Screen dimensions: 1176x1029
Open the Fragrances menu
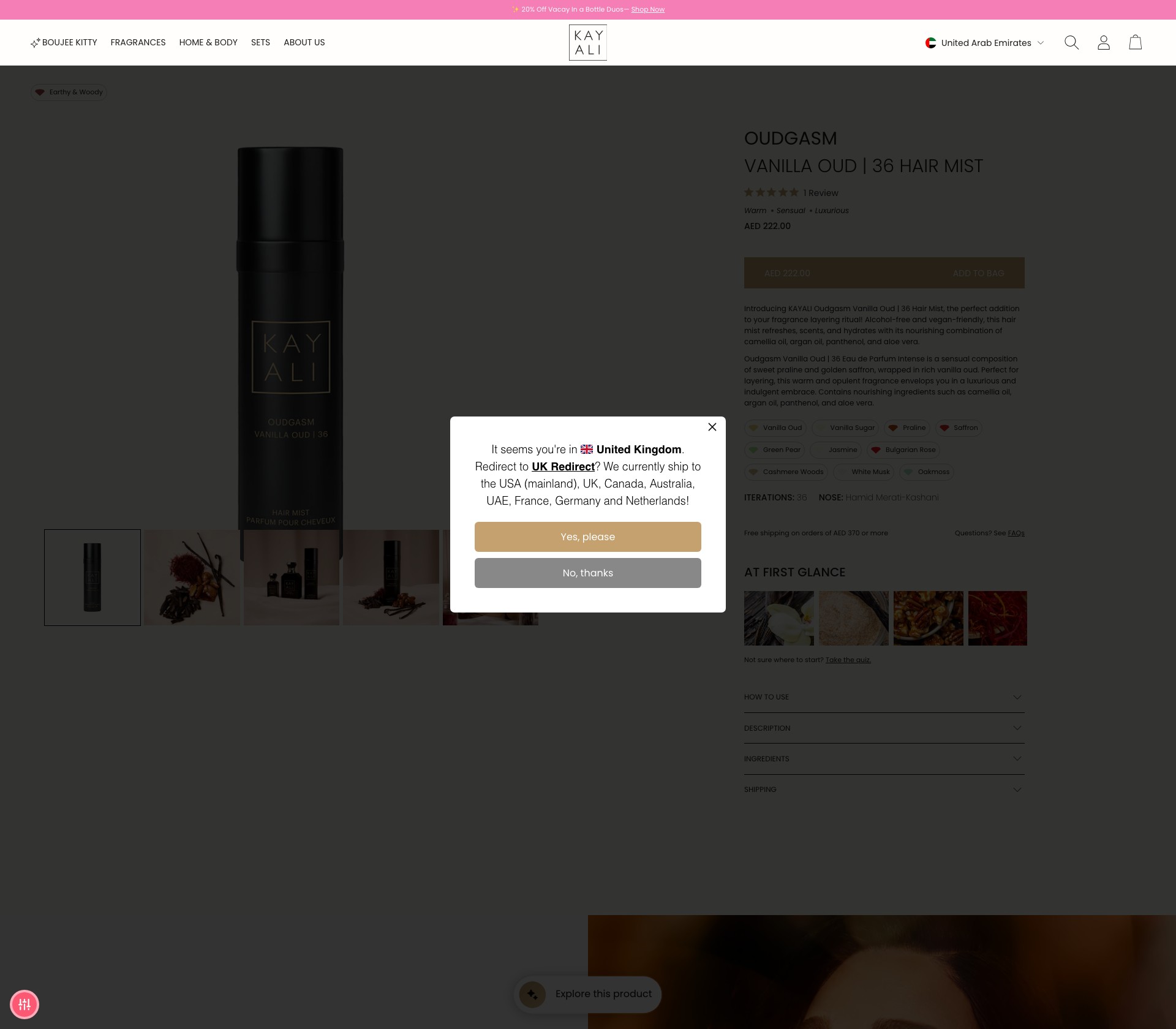(x=138, y=42)
